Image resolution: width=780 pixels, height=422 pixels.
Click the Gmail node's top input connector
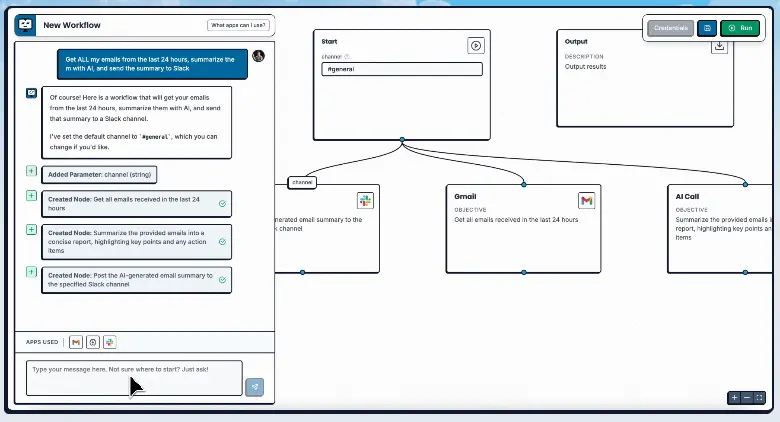tap(524, 185)
